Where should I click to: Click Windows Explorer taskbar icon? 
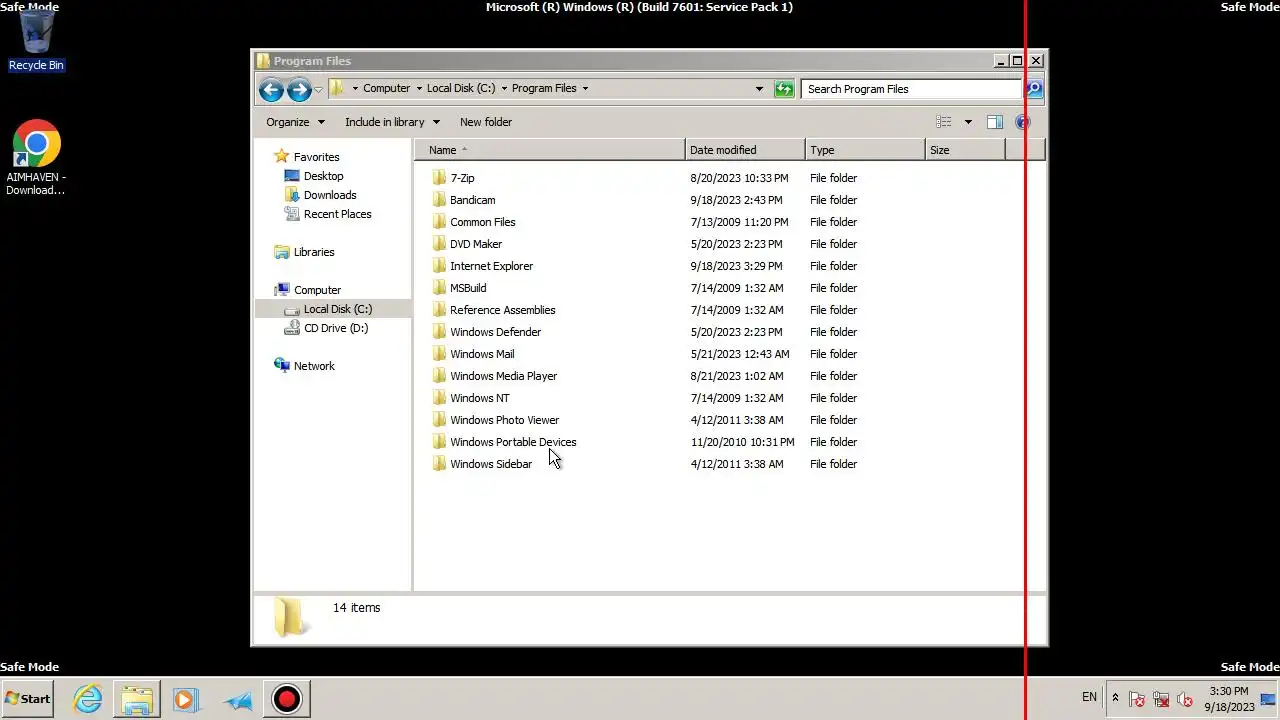[x=137, y=699]
